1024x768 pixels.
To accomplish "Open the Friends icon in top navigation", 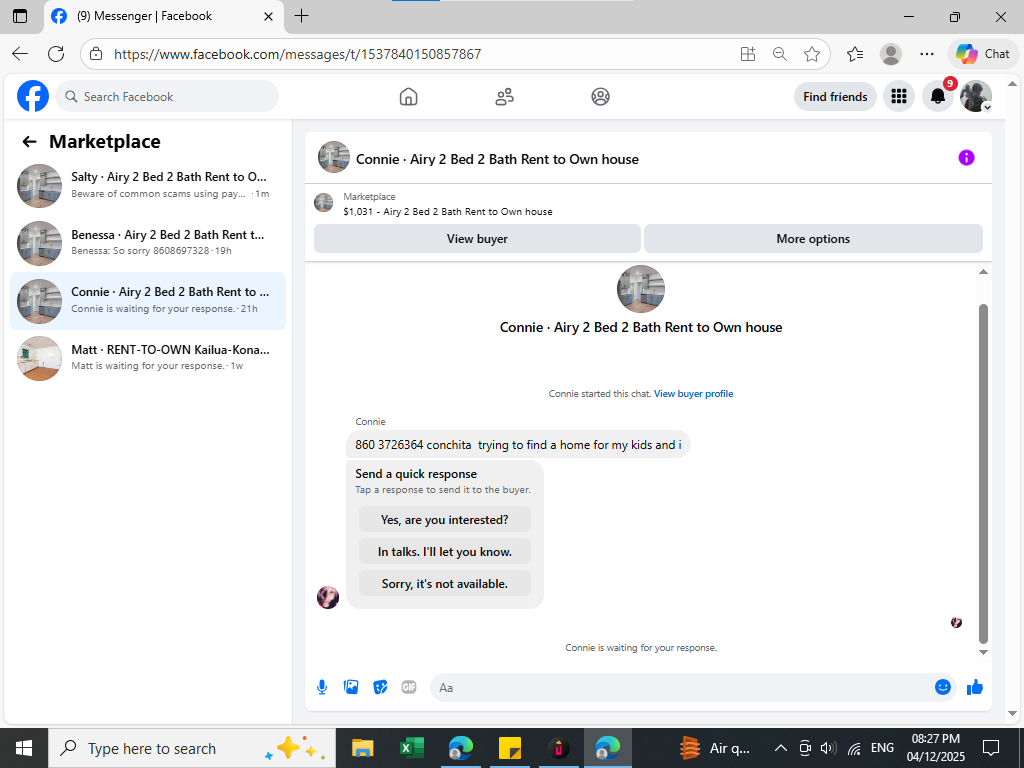I will click(504, 97).
